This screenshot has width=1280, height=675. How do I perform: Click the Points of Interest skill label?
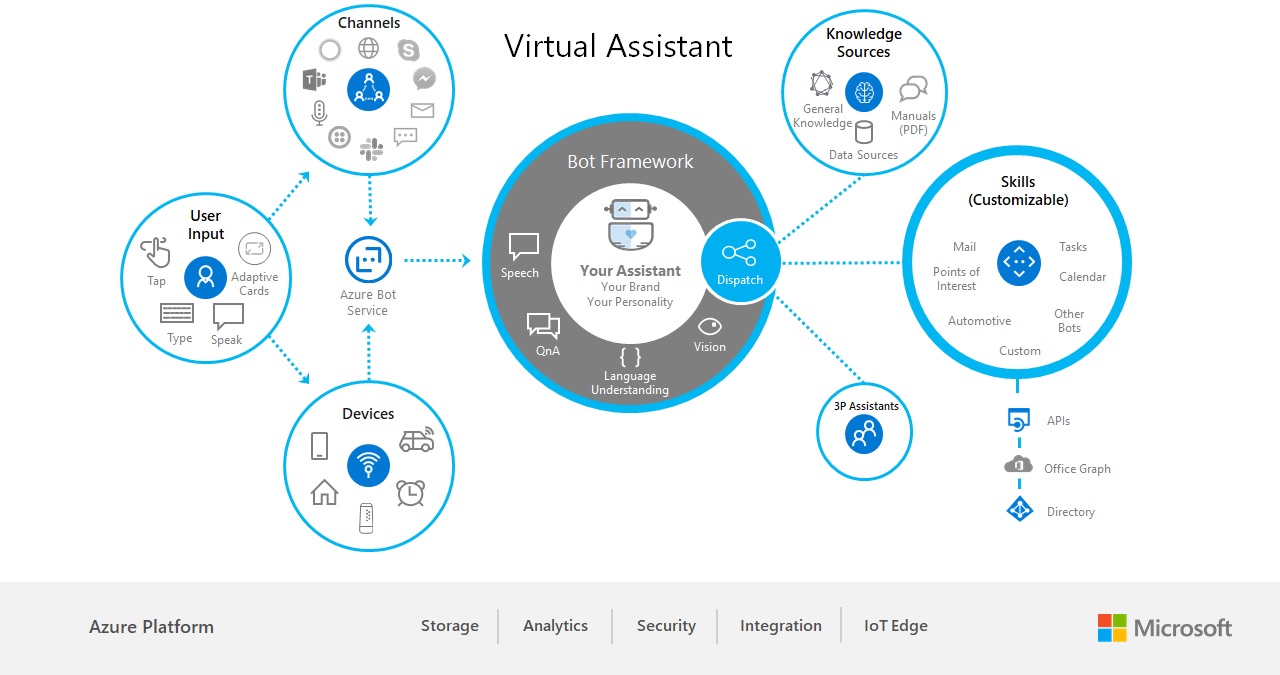(x=957, y=279)
